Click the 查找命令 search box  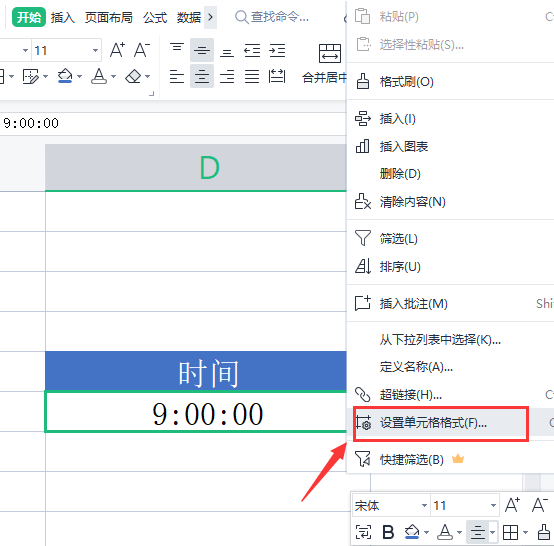(272, 17)
